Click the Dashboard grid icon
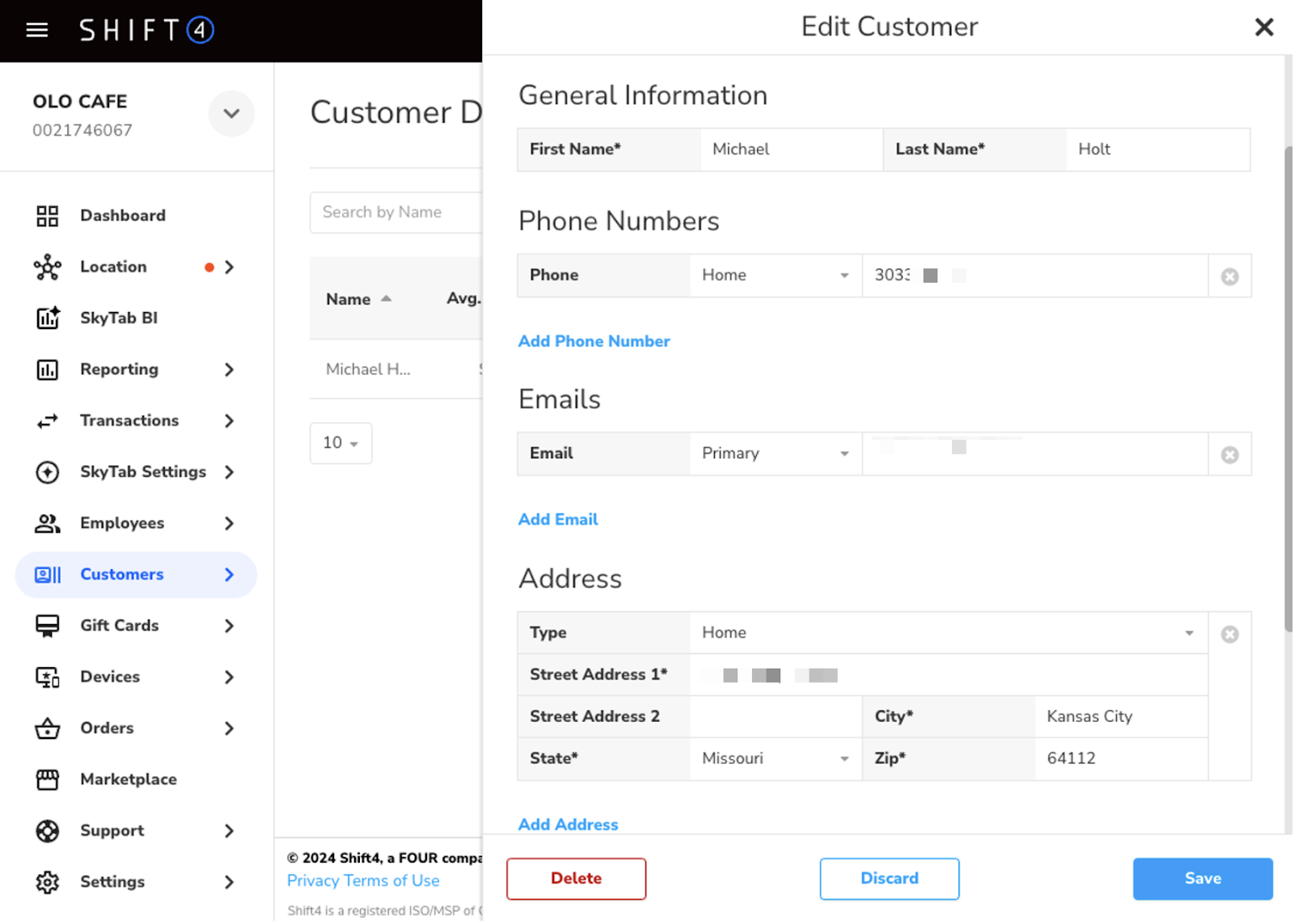Screen dimensions: 1294x924 47,216
